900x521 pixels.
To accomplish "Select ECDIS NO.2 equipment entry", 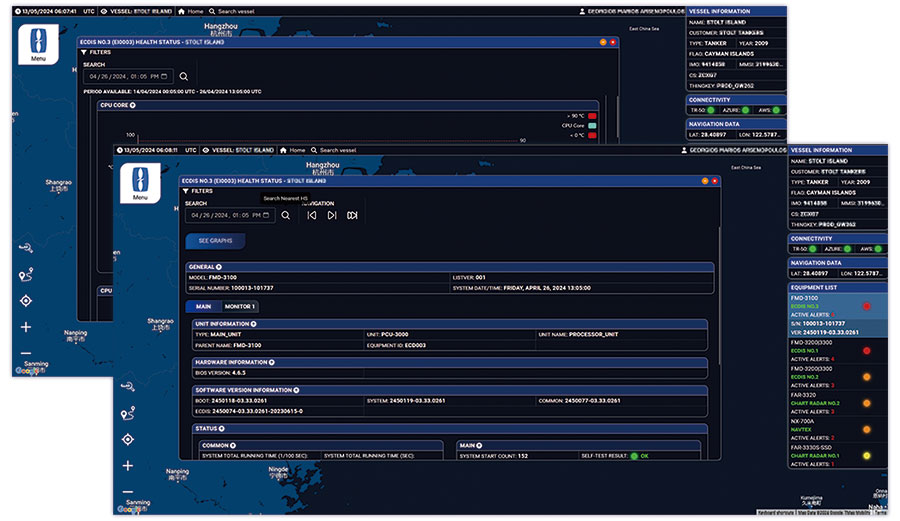I will 837,377.
